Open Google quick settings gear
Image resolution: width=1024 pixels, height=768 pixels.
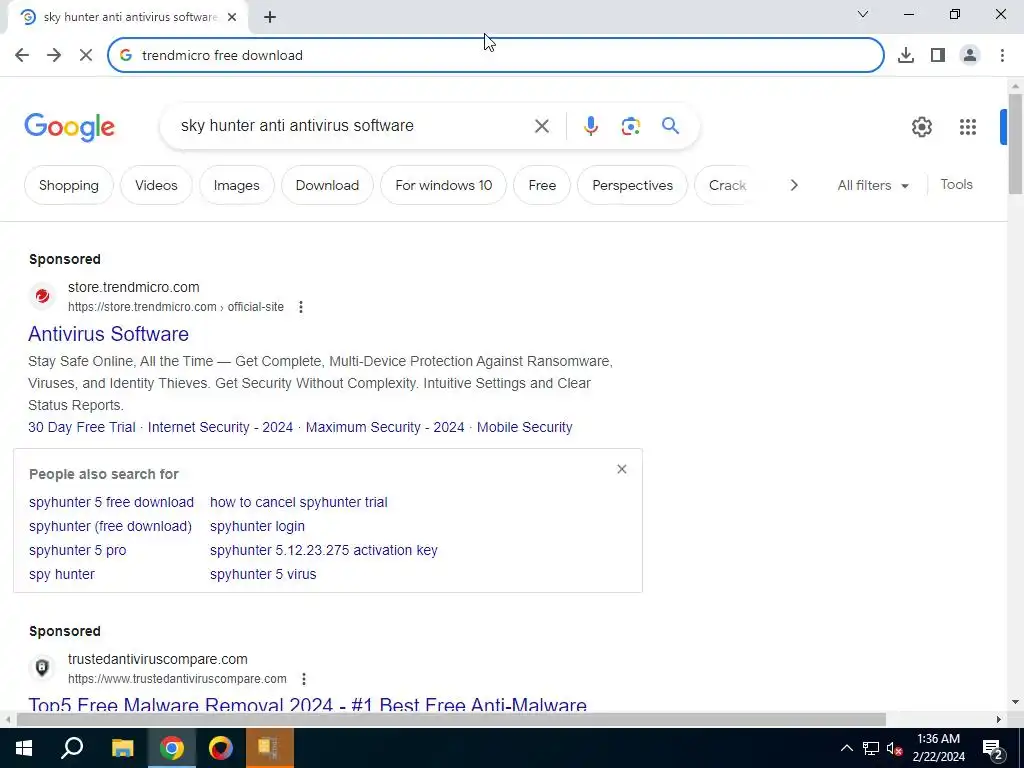tap(921, 127)
